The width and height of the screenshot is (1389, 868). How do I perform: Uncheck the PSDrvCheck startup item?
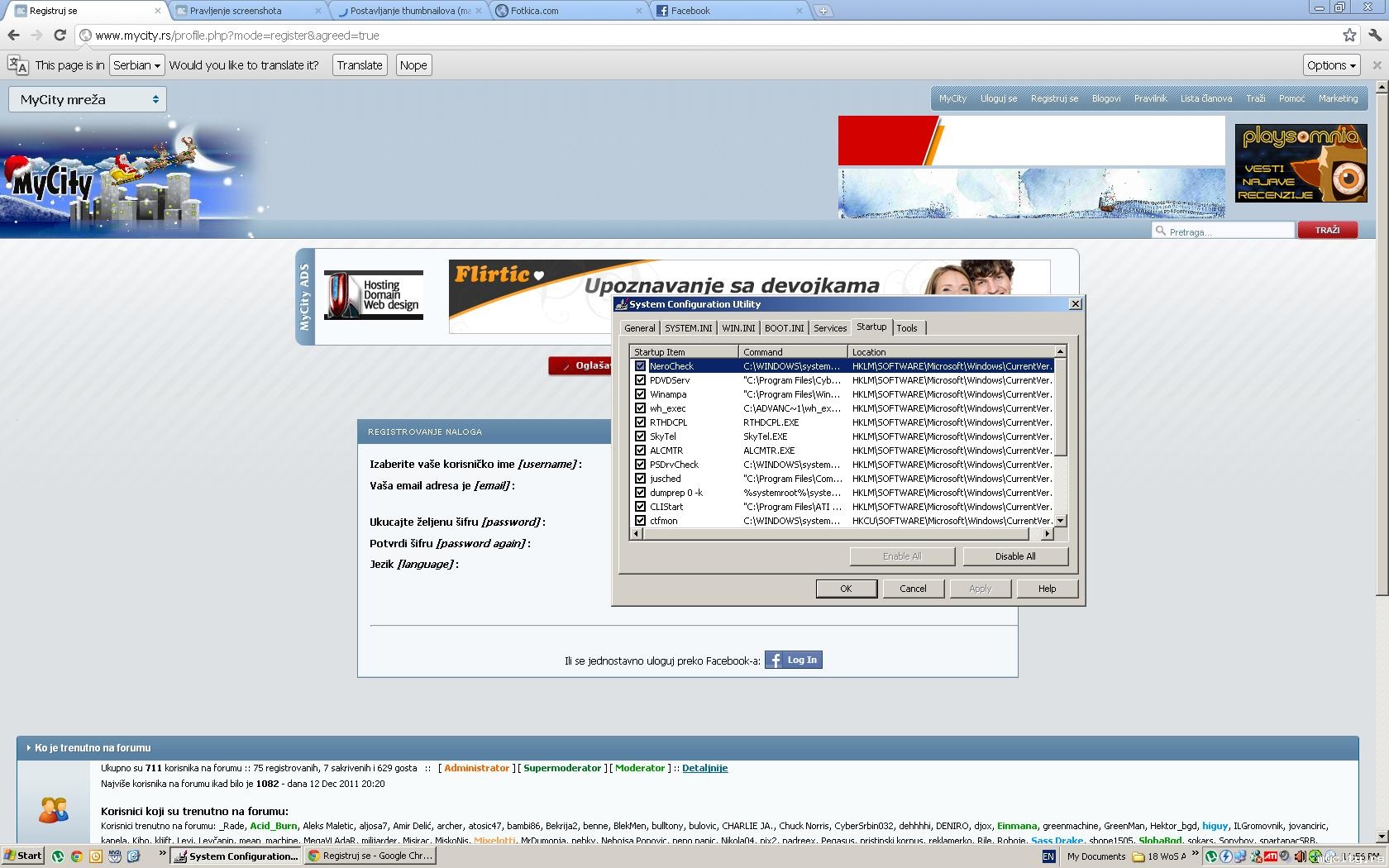[x=640, y=465]
